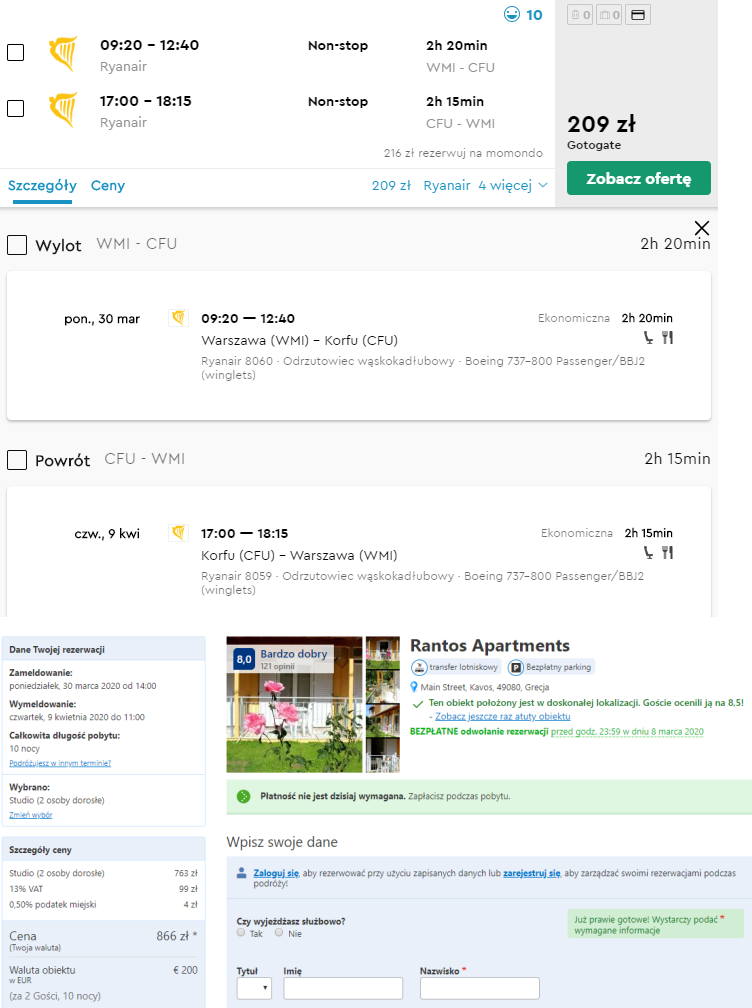Check the Wylot WMI - CFU checkbox
This screenshot has width=752, height=1008.
tap(17, 245)
